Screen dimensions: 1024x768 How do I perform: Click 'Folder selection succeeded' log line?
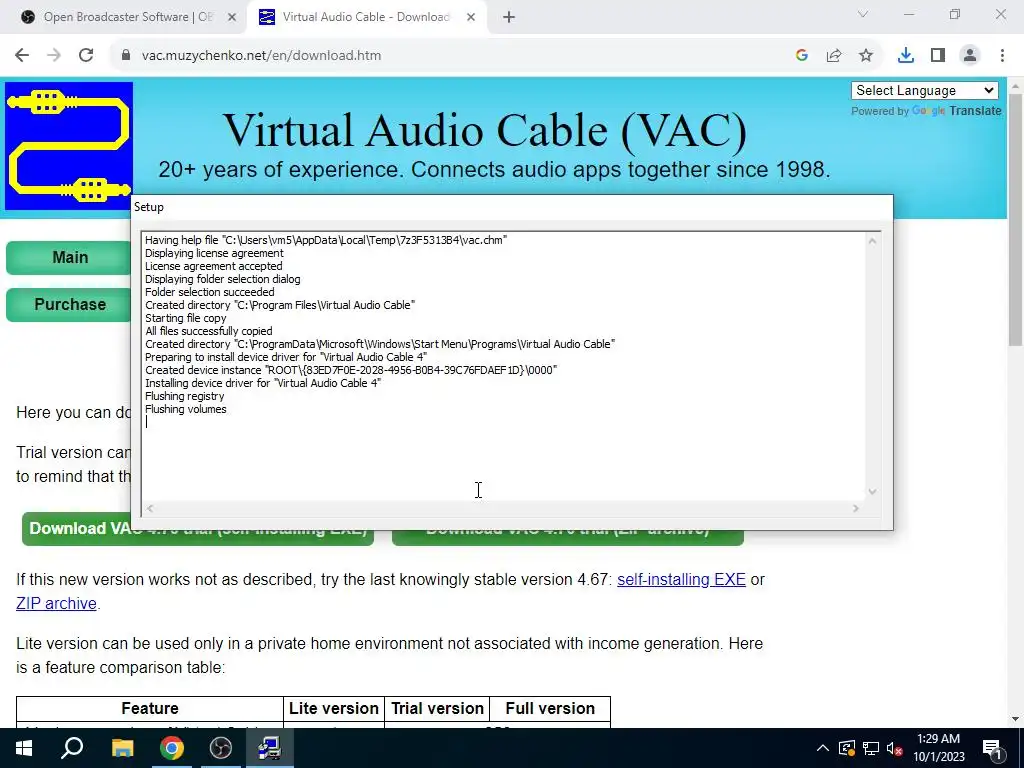tap(210, 292)
